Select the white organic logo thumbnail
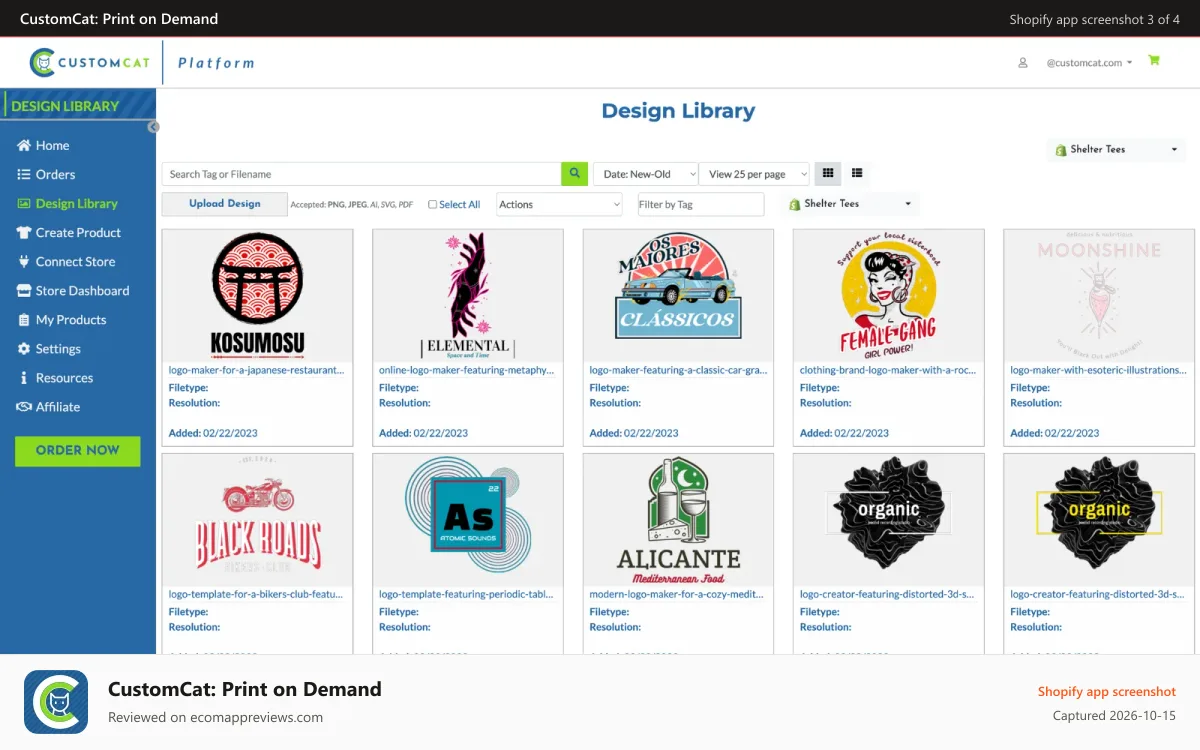This screenshot has width=1200, height=750. coord(889,520)
